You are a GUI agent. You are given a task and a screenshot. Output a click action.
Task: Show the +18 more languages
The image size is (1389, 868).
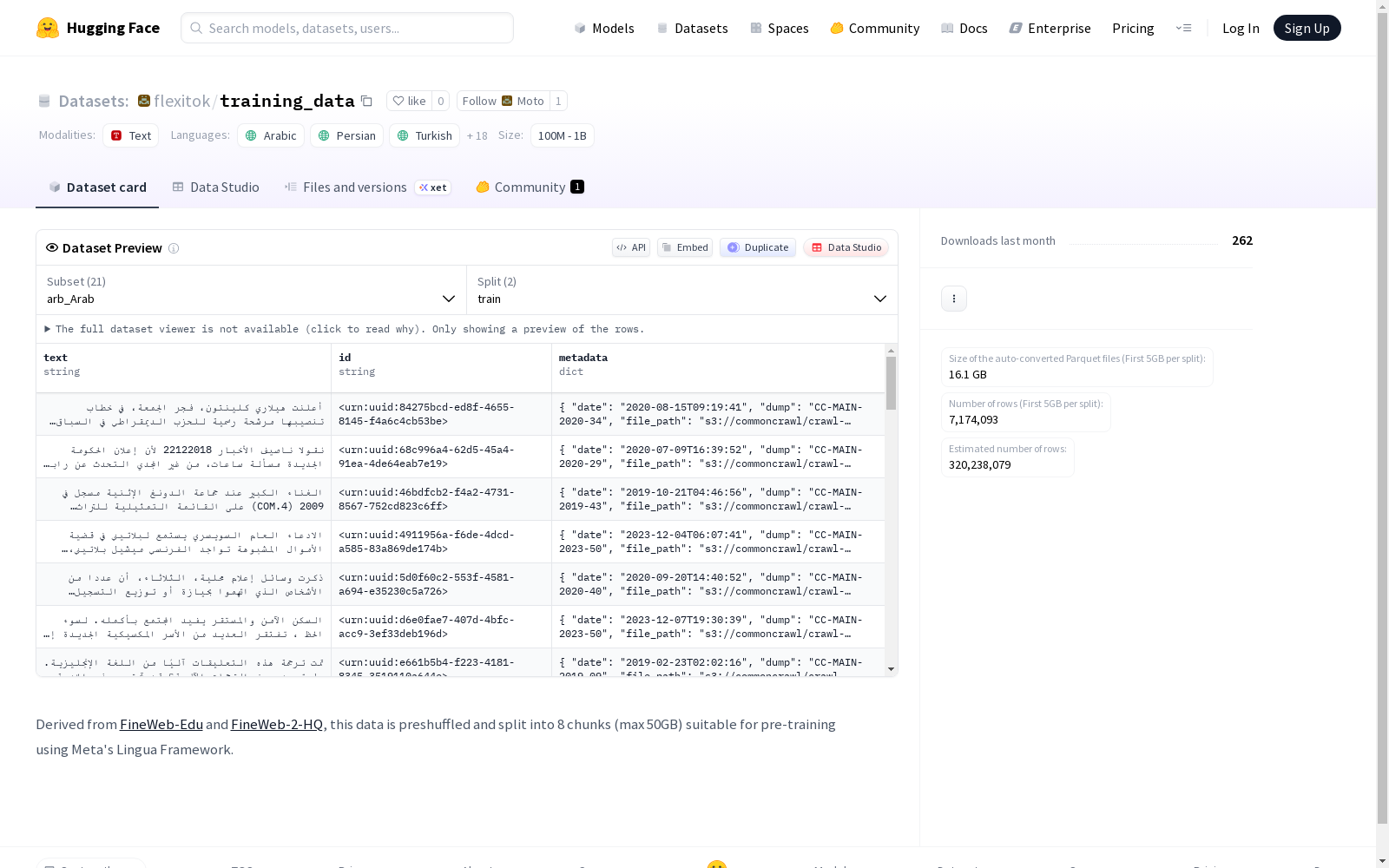click(x=477, y=135)
